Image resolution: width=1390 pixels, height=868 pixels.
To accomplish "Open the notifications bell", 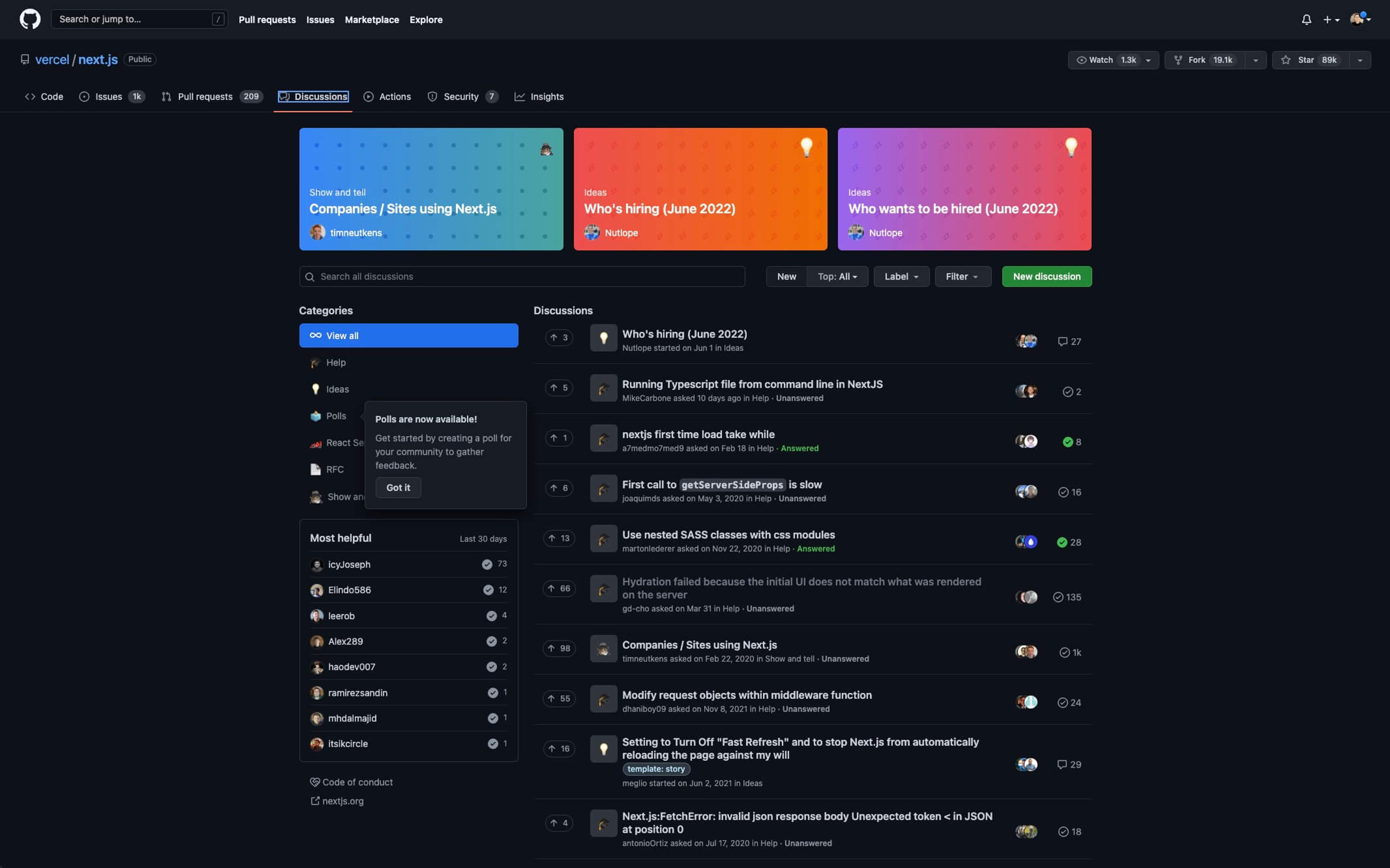I will tap(1306, 20).
